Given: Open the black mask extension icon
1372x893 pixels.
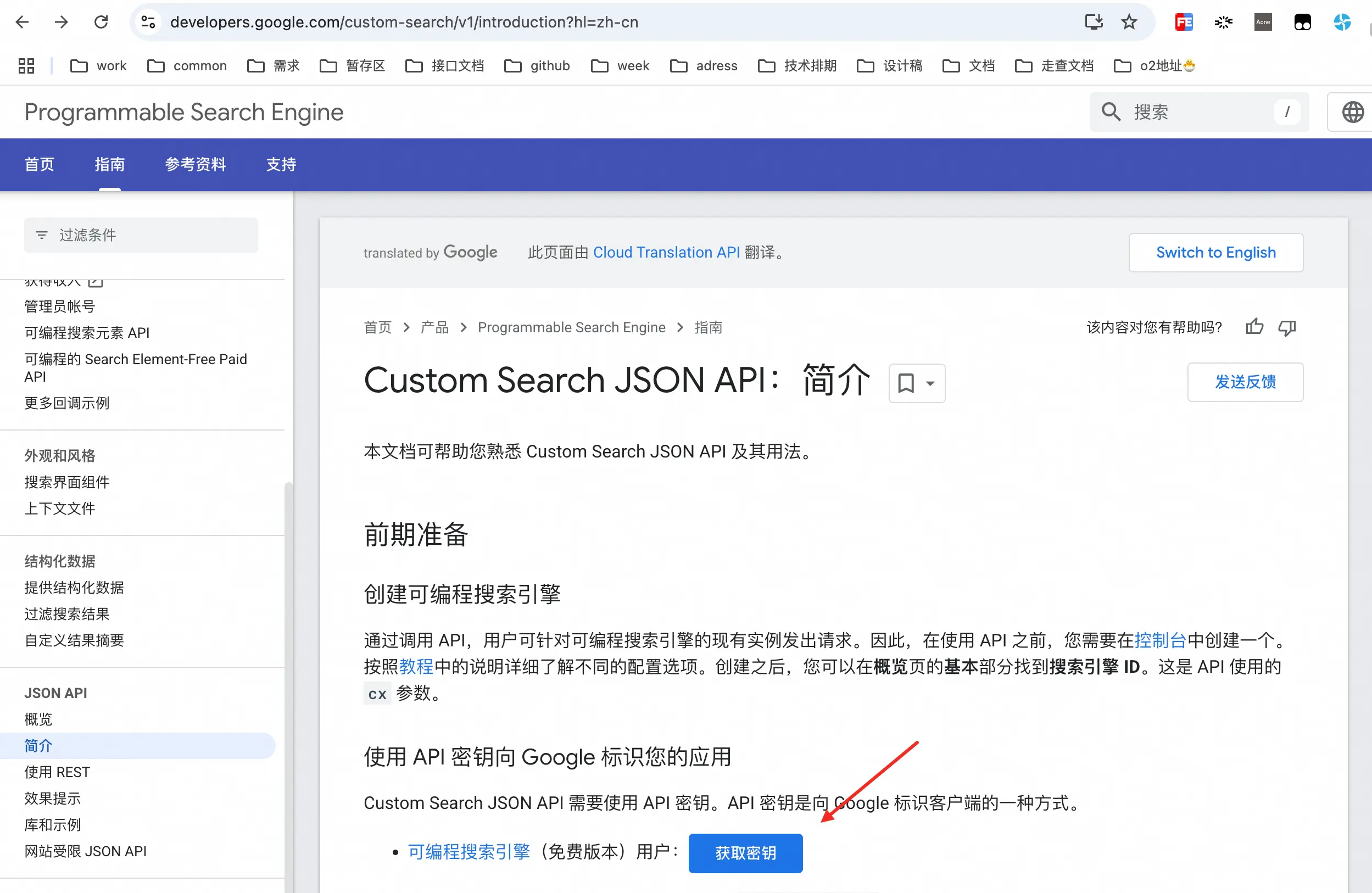Looking at the screenshot, I should tap(1302, 22).
